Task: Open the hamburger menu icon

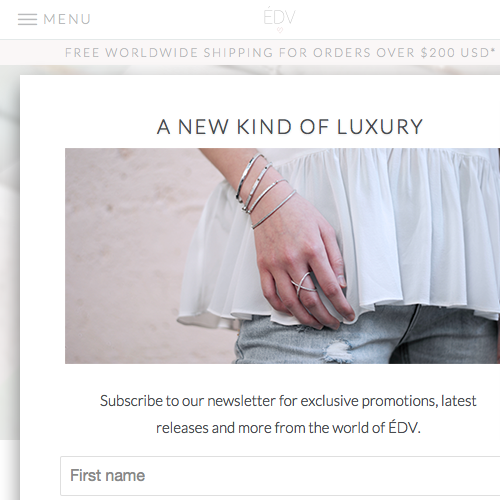Action: (x=27, y=19)
